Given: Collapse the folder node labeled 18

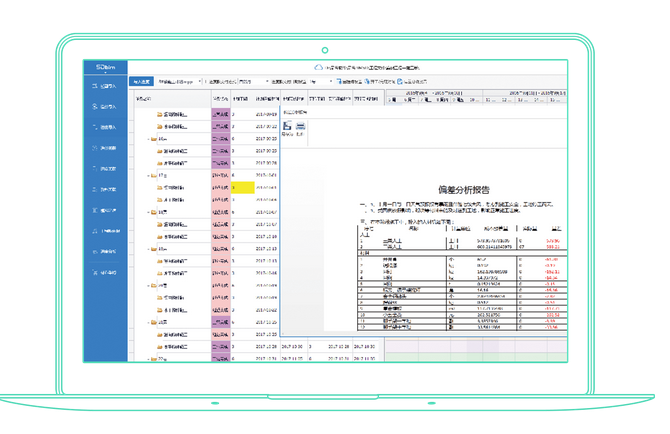Looking at the screenshot, I should 148,212.
